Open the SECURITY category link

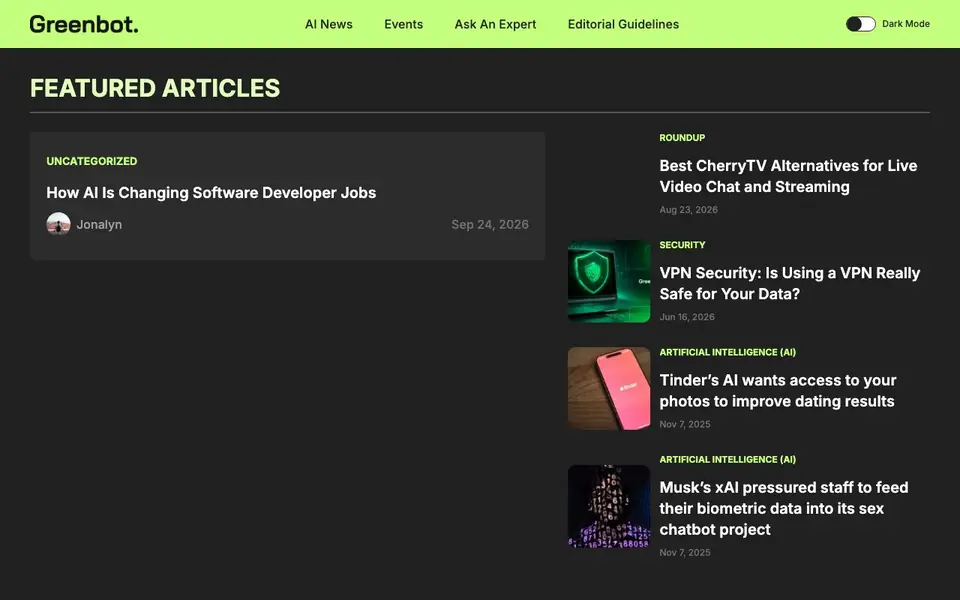click(x=682, y=245)
